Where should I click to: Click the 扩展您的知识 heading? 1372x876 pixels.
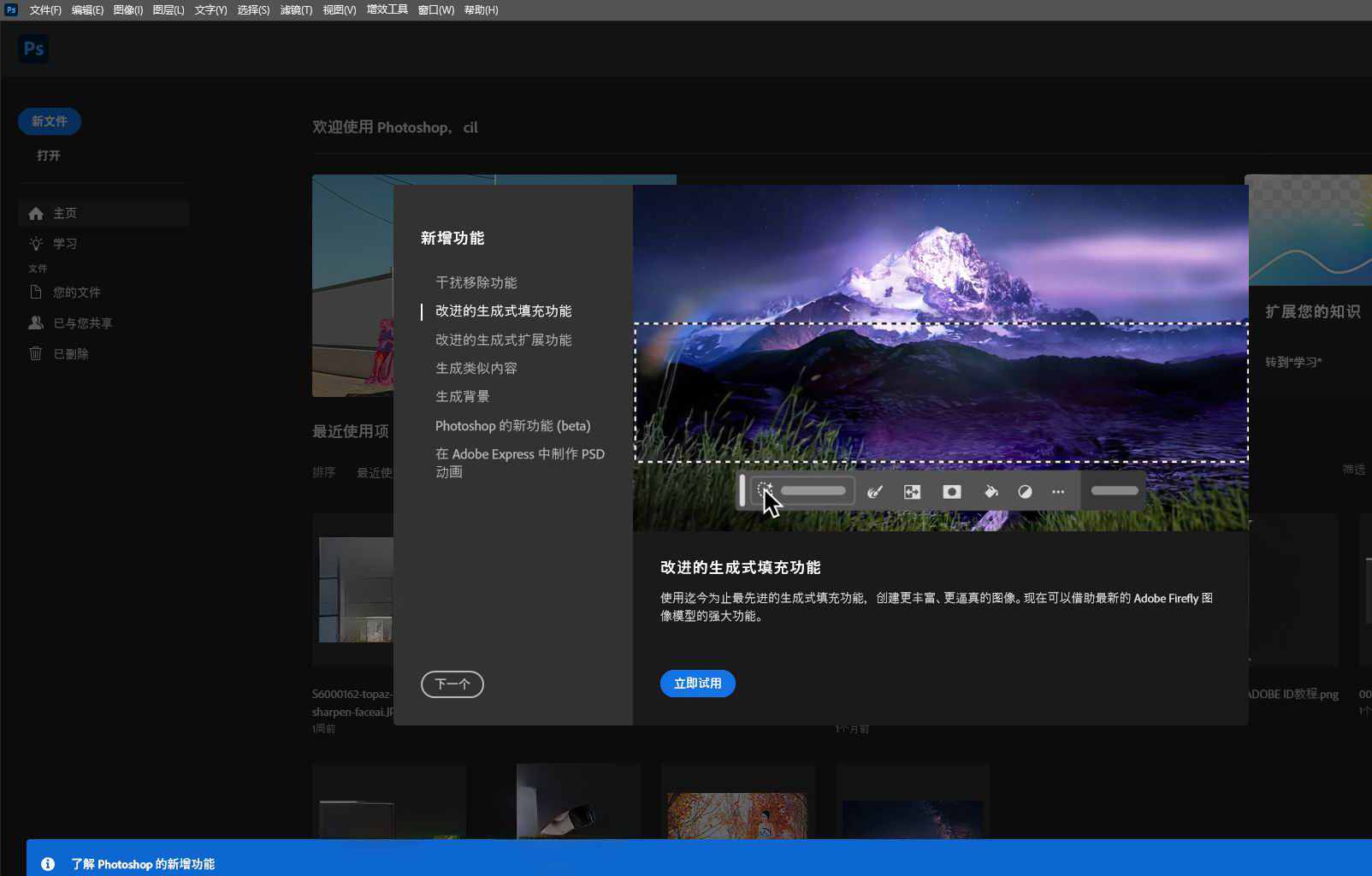[x=1313, y=311]
